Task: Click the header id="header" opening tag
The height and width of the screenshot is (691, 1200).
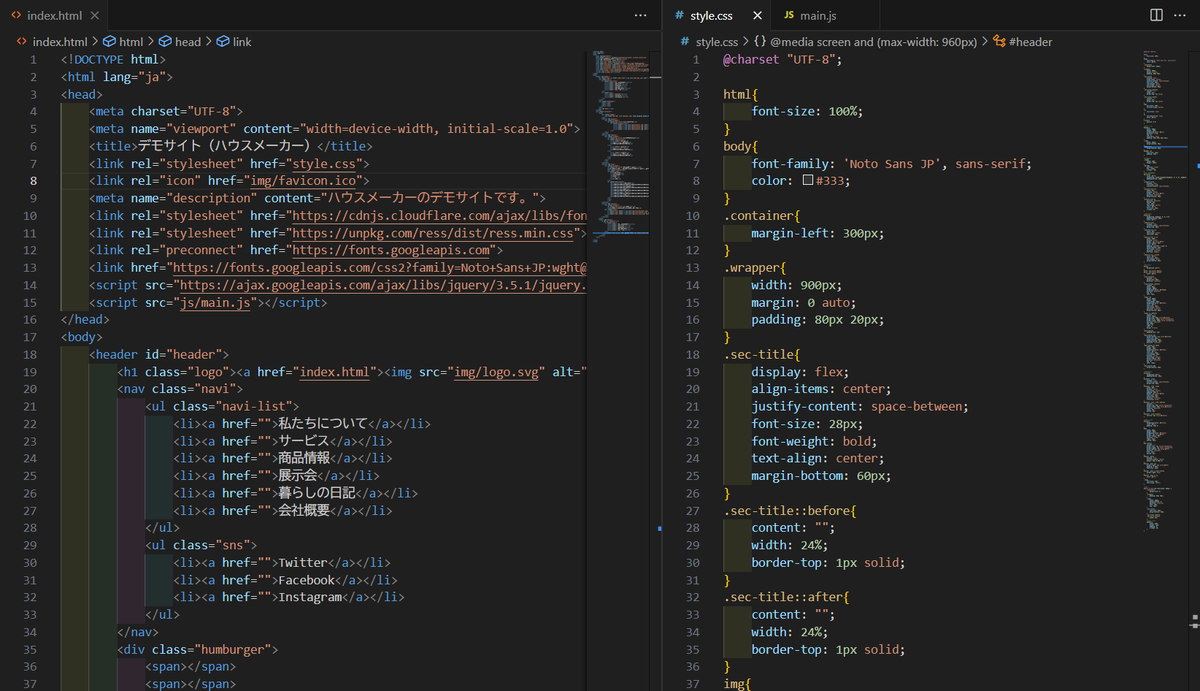Action: pos(159,354)
